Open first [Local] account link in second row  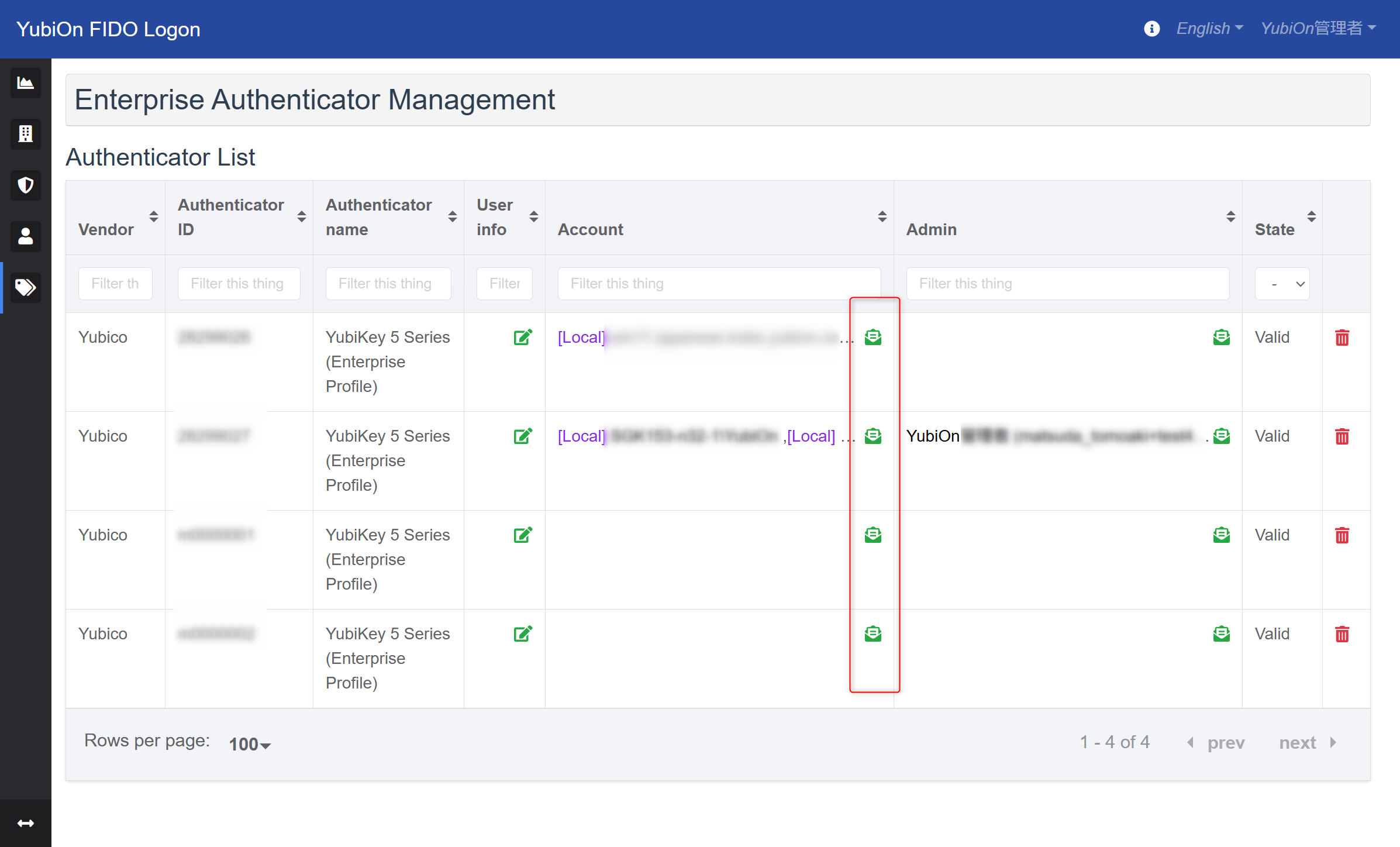[581, 436]
